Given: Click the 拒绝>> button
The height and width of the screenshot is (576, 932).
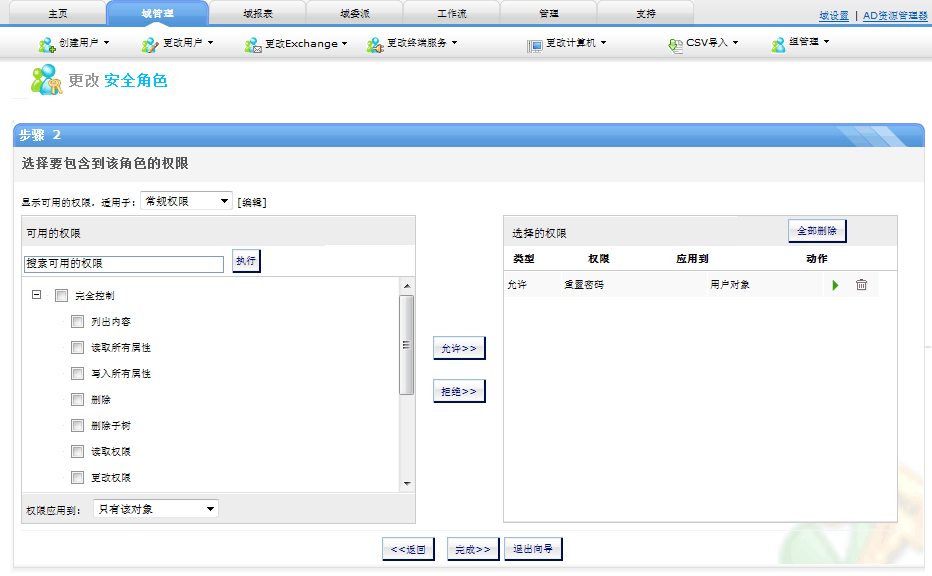Looking at the screenshot, I should [459, 391].
